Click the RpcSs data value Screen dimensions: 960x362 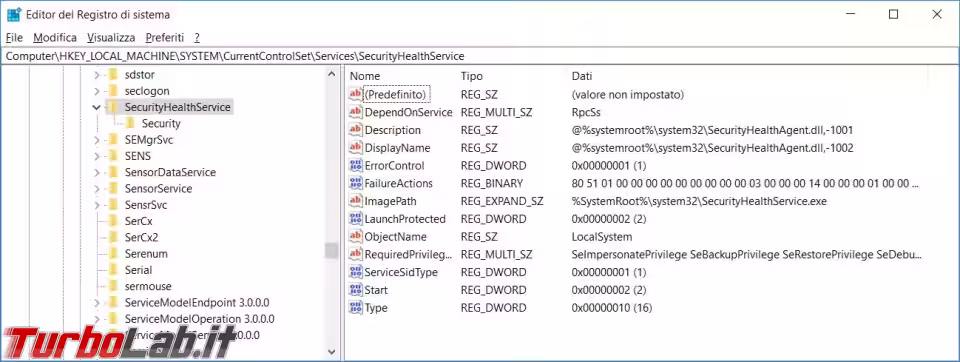pos(585,112)
